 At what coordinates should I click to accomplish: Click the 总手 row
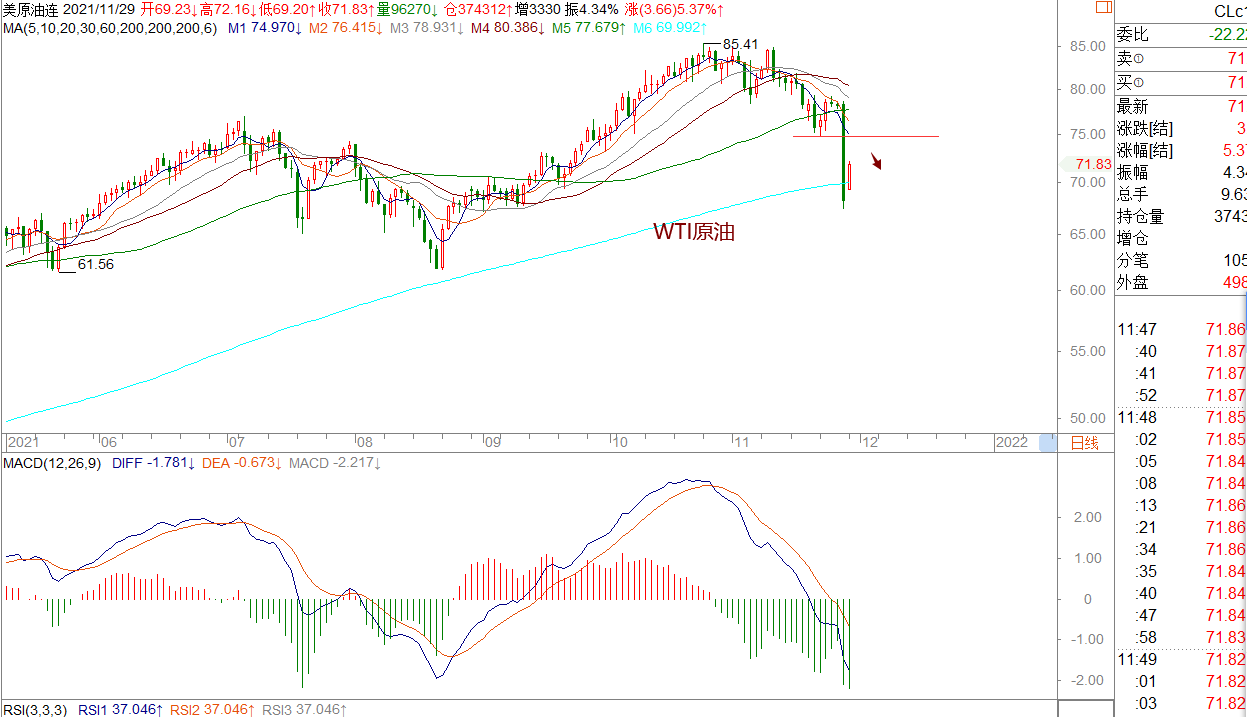pos(1181,195)
